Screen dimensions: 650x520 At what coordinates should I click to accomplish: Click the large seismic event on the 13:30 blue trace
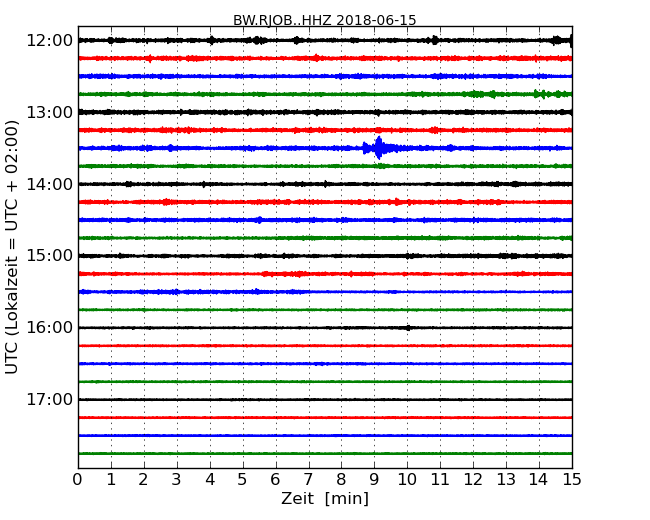point(378,148)
